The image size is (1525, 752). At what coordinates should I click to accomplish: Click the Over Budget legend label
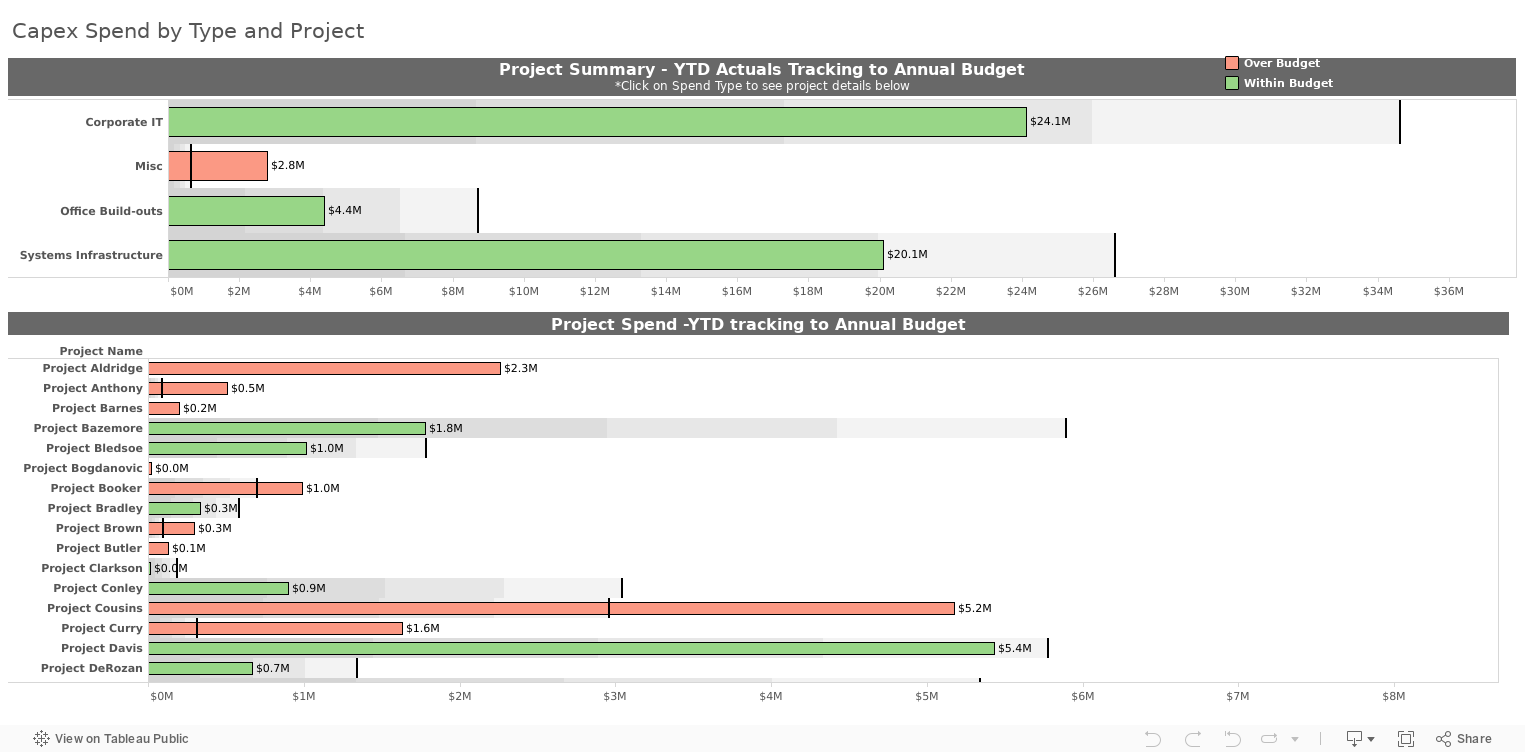click(x=1282, y=63)
